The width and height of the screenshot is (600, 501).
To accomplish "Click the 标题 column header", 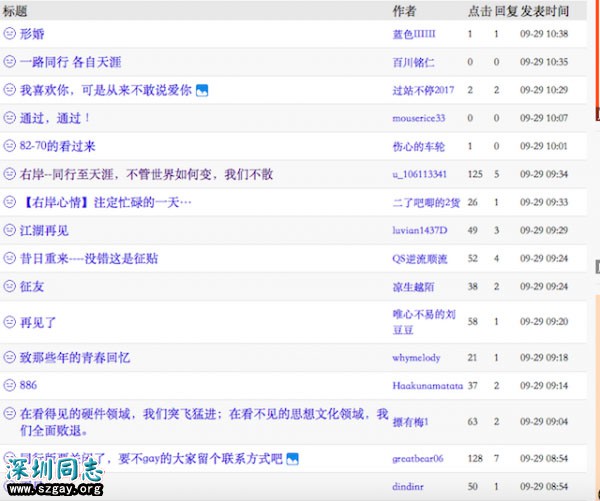I will [x=15, y=11].
